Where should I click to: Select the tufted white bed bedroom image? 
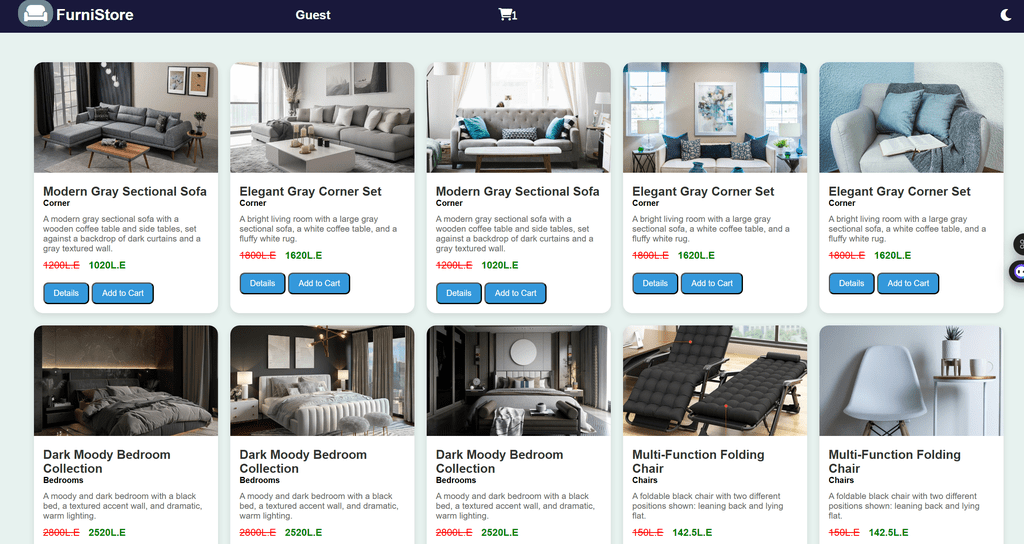click(x=322, y=381)
